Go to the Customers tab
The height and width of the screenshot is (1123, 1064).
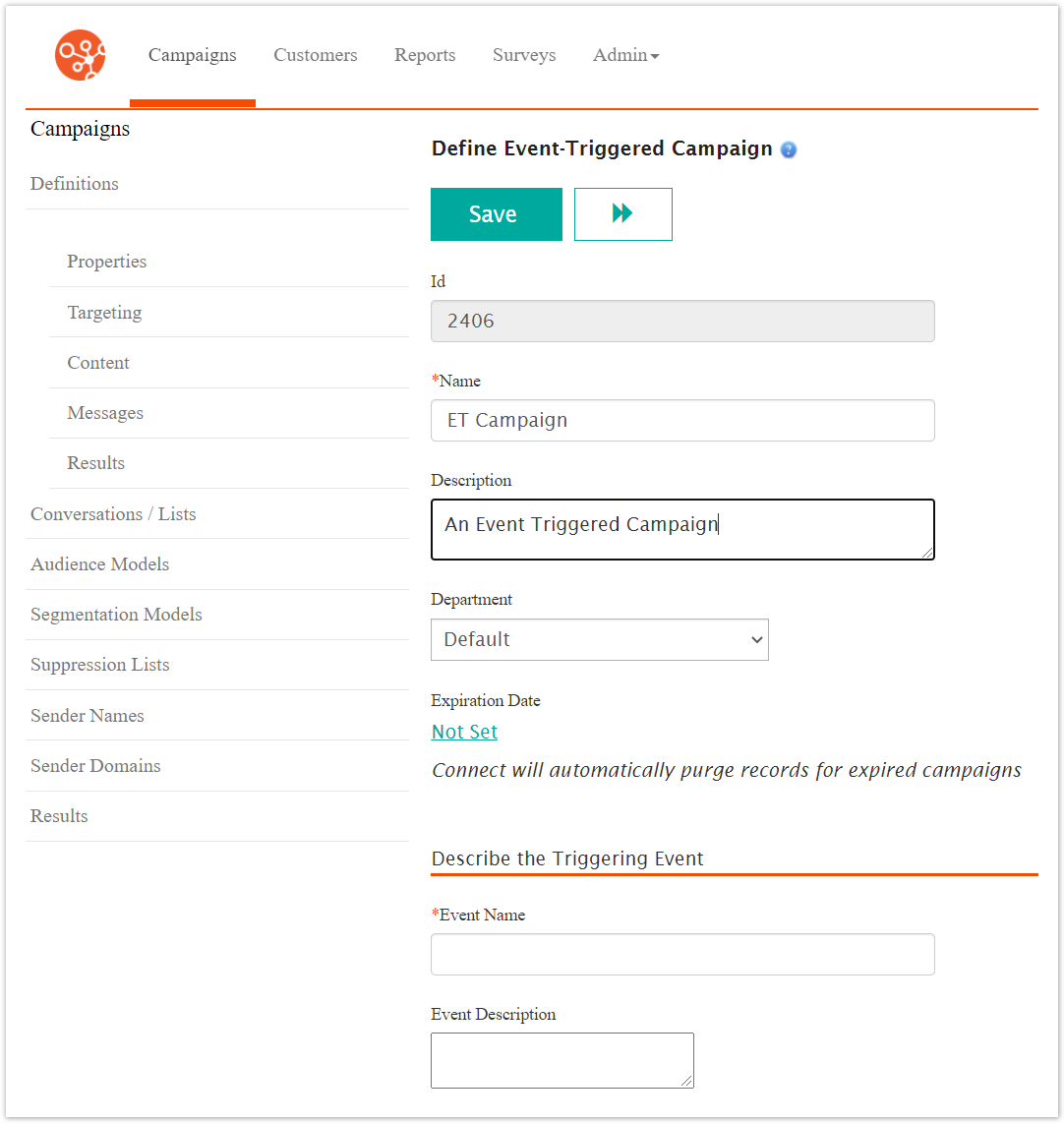315,55
